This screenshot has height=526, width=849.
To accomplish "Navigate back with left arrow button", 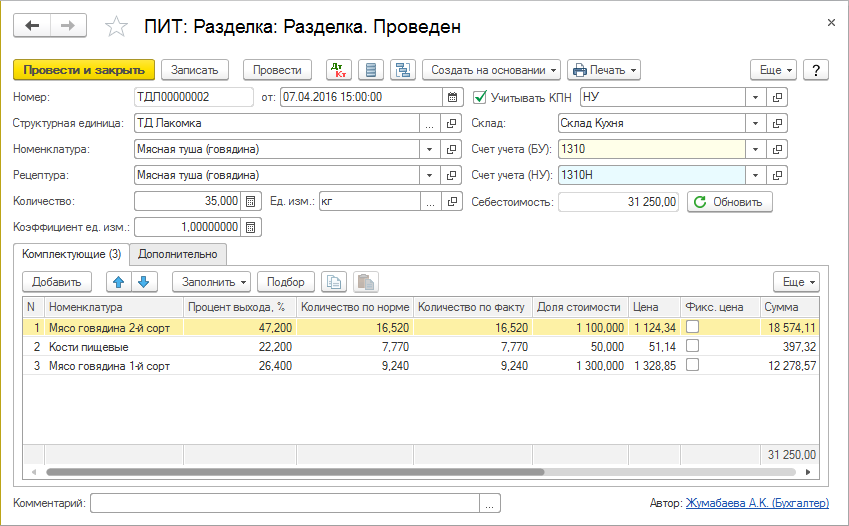I will [31, 26].
